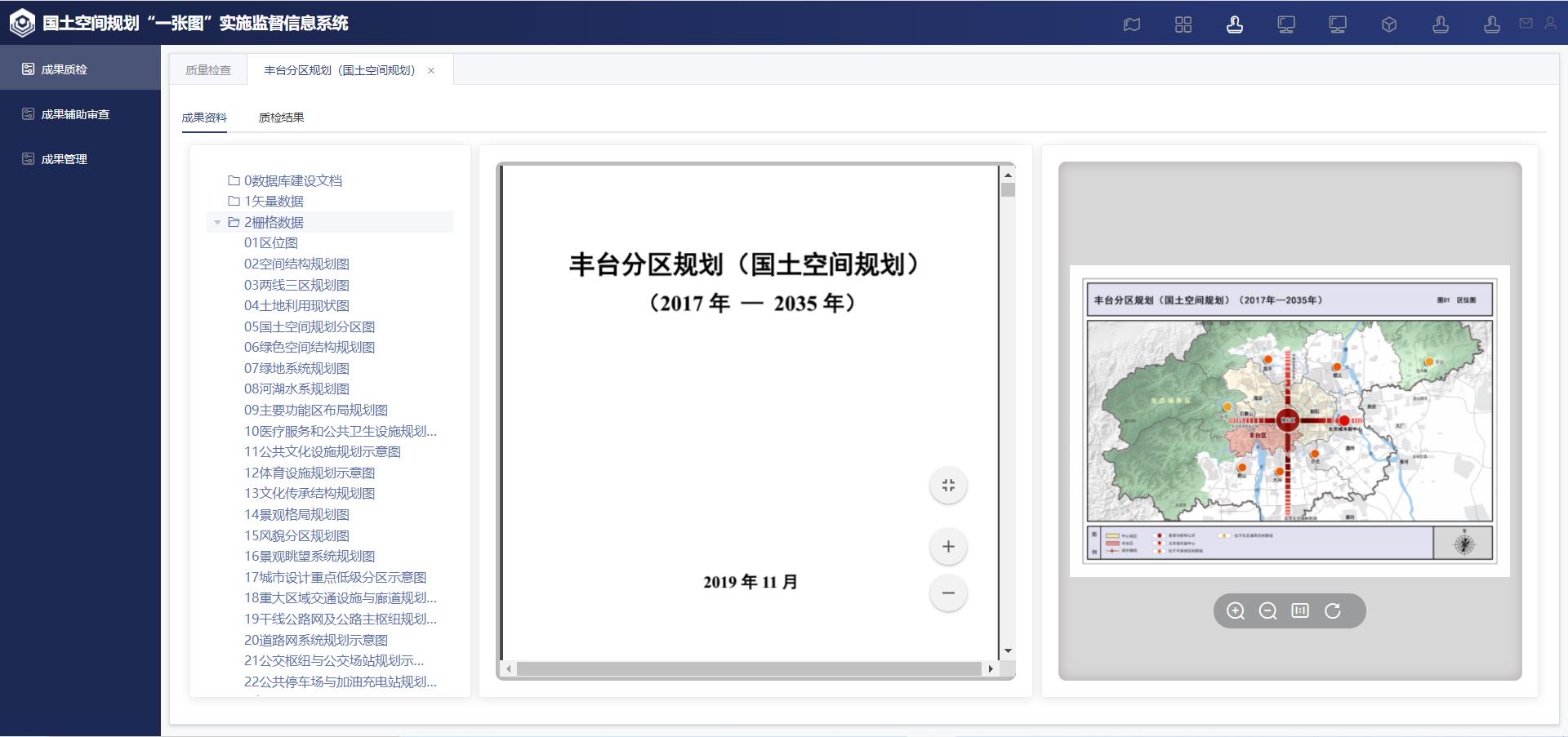1568x737 pixels.
Task: Click the document horizontal scrollbar track
Action: tap(749, 669)
